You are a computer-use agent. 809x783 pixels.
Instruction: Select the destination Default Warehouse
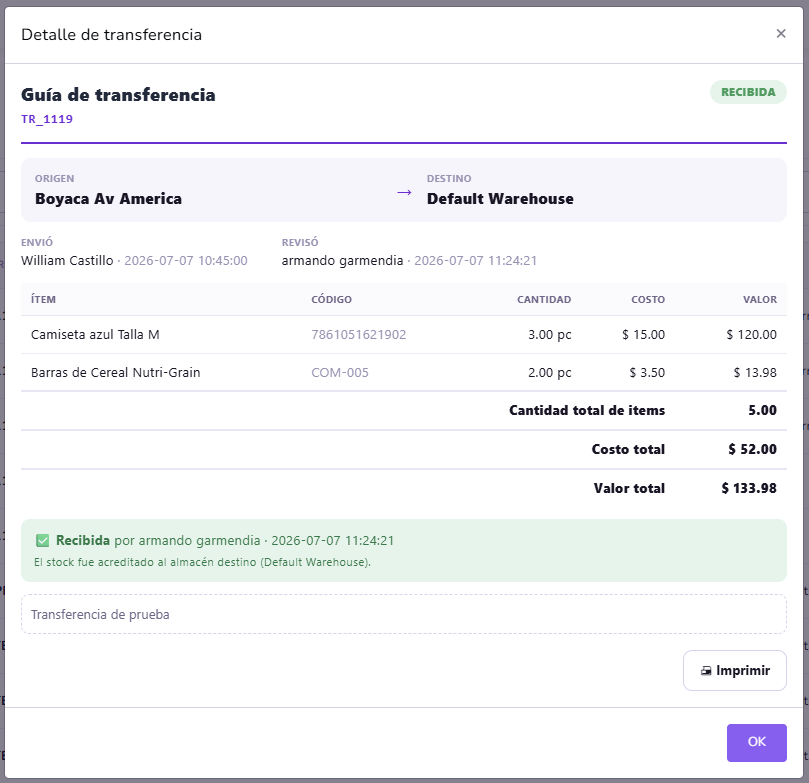click(x=500, y=199)
